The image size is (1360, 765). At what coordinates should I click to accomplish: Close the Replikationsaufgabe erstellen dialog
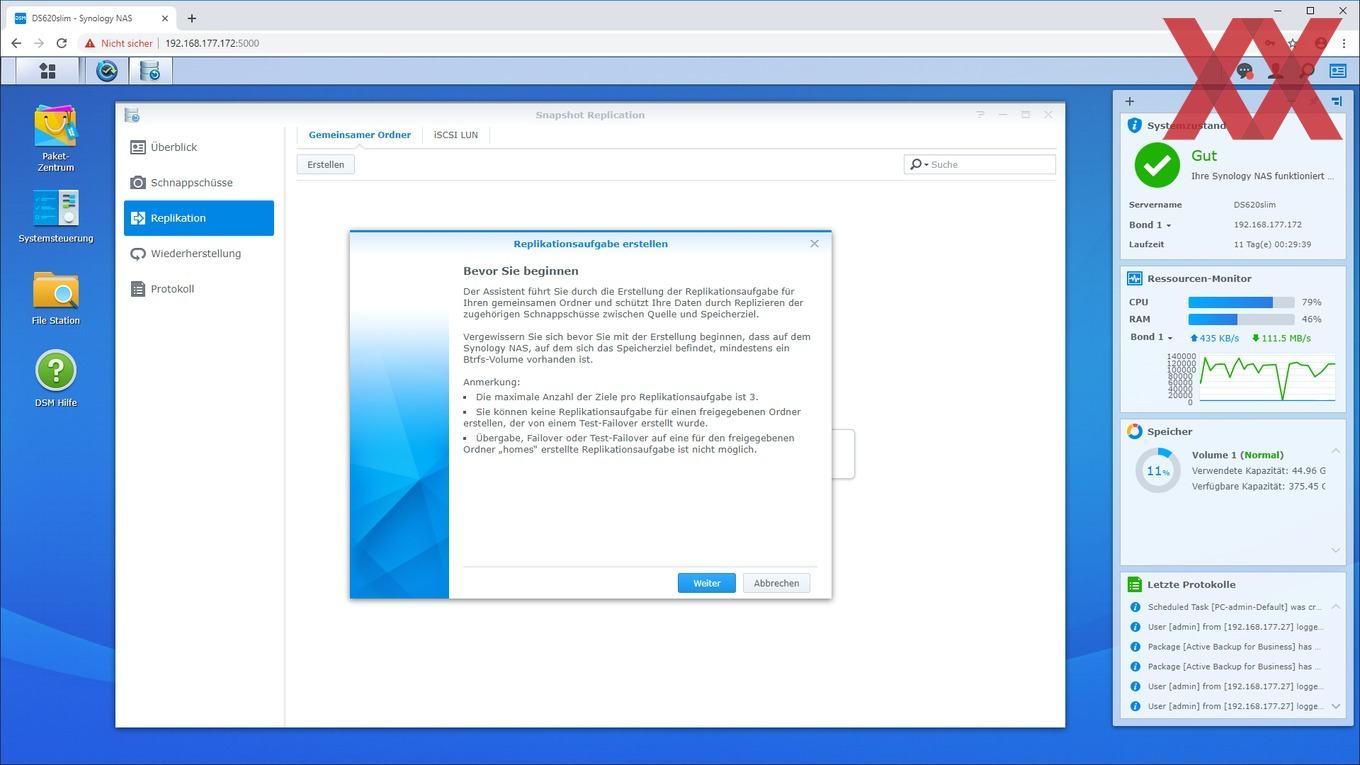[814, 244]
